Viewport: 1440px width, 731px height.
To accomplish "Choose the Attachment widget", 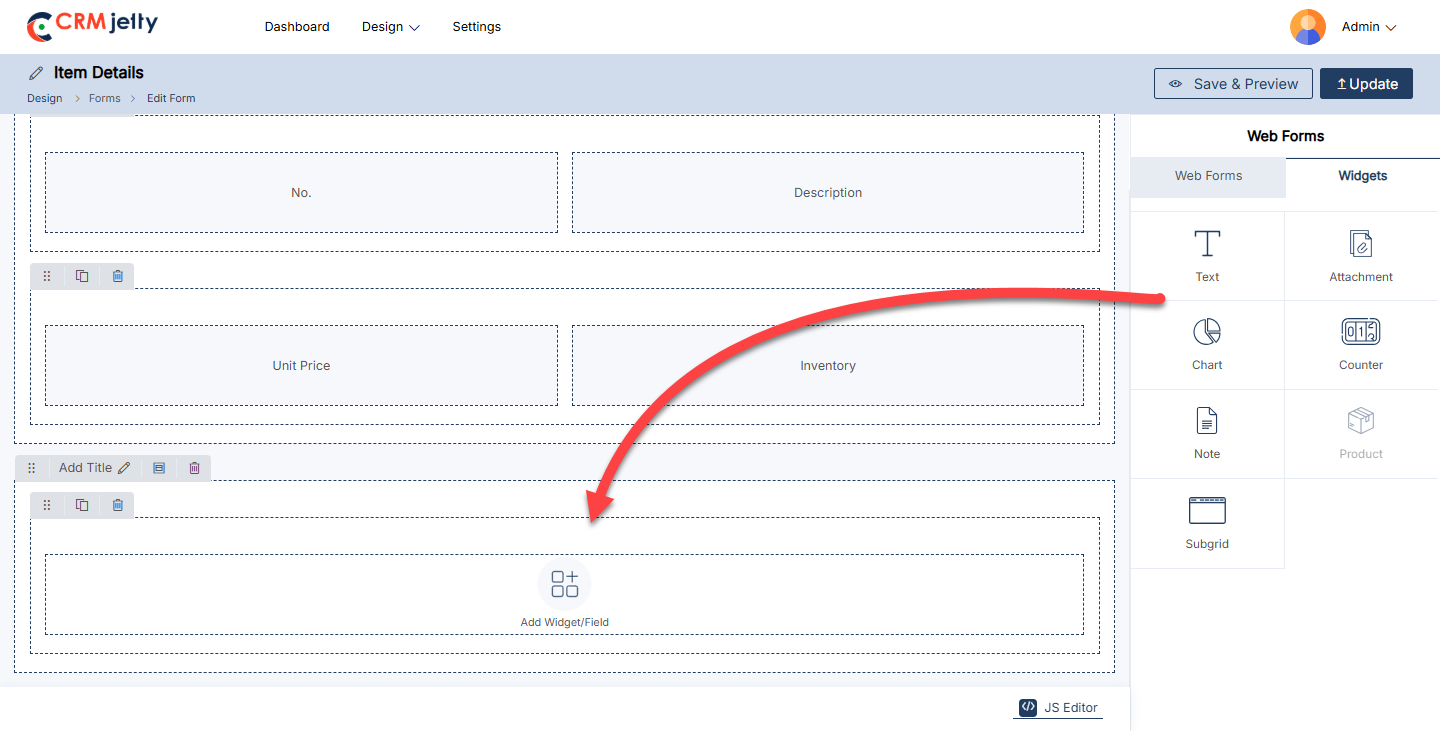I will pos(1360,244).
